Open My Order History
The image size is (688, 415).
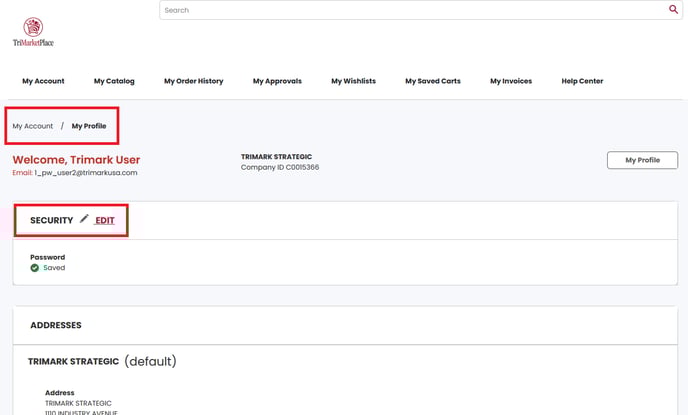[194, 81]
